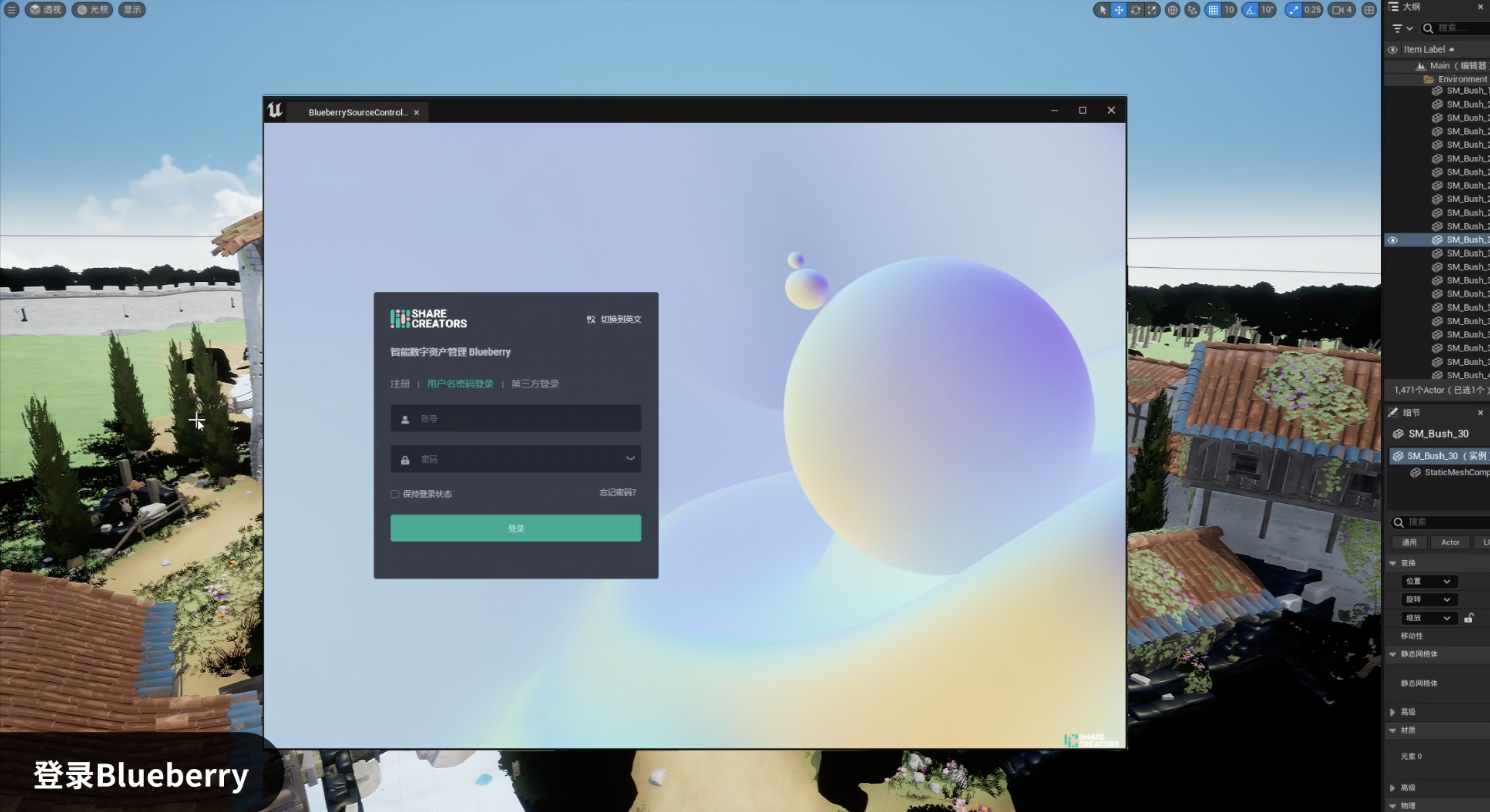The height and width of the screenshot is (812, 1490).
Task: Activate the Translate move gizmo tool
Action: point(1119,9)
